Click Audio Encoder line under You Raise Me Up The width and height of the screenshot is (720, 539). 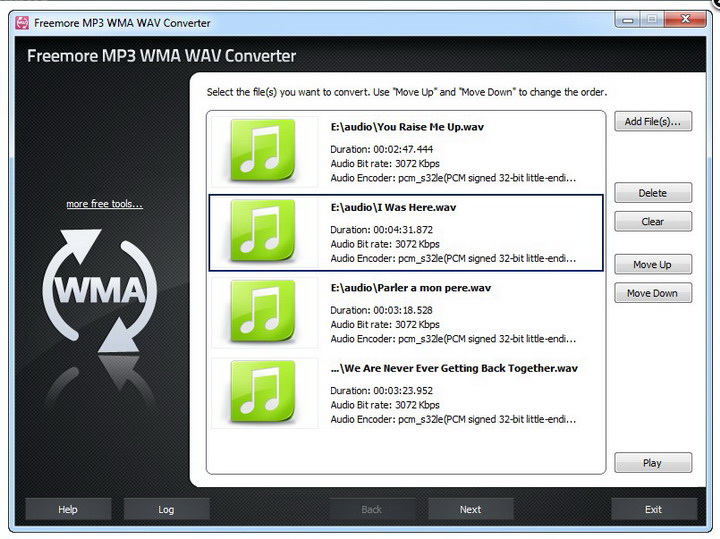(x=453, y=178)
